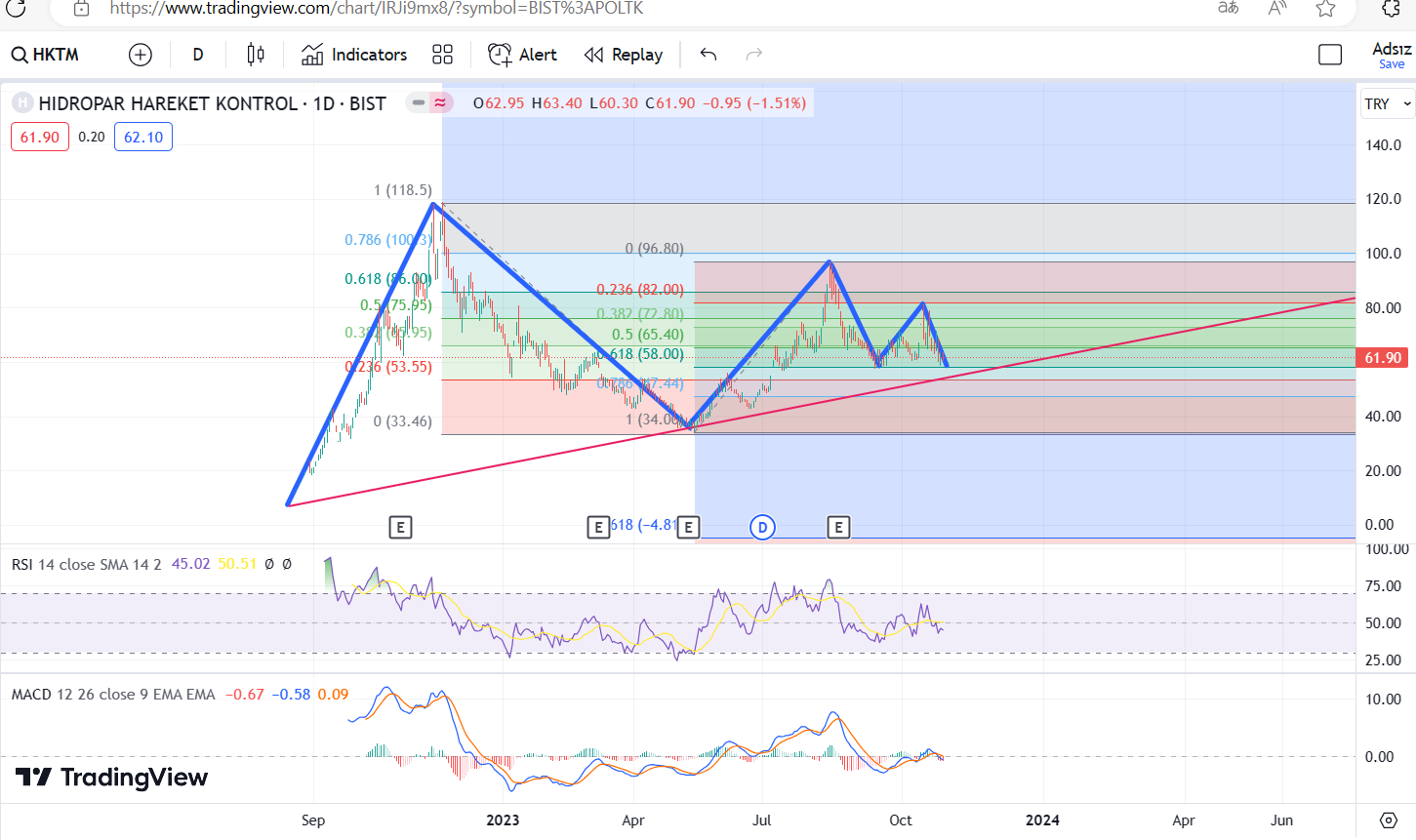Image resolution: width=1416 pixels, height=840 pixels.
Task: Open the TRY currency dropdown
Action: tap(1387, 103)
